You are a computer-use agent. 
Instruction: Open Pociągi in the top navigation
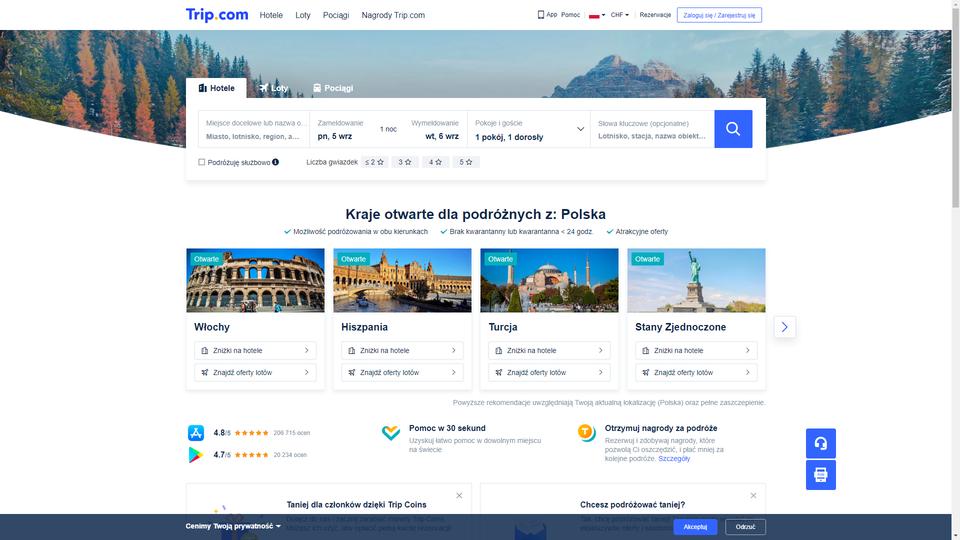336,15
